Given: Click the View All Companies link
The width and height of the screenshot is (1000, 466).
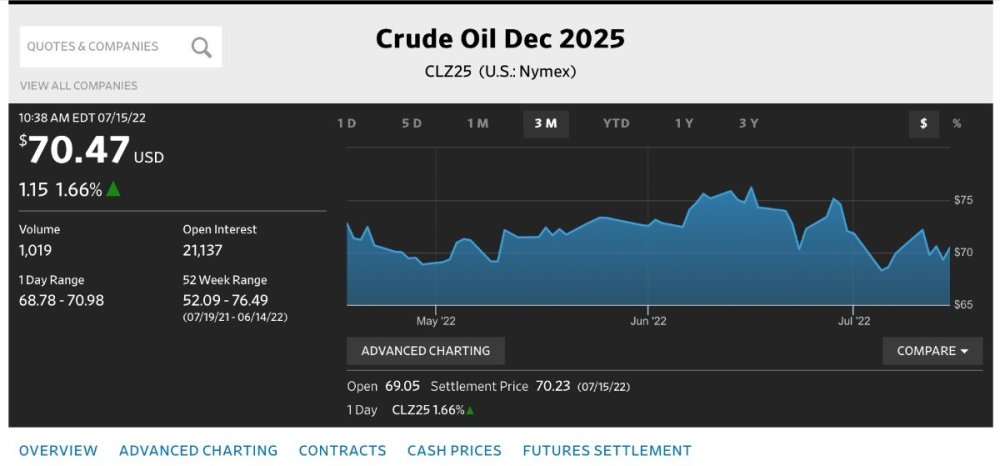Looking at the screenshot, I should (x=78, y=85).
